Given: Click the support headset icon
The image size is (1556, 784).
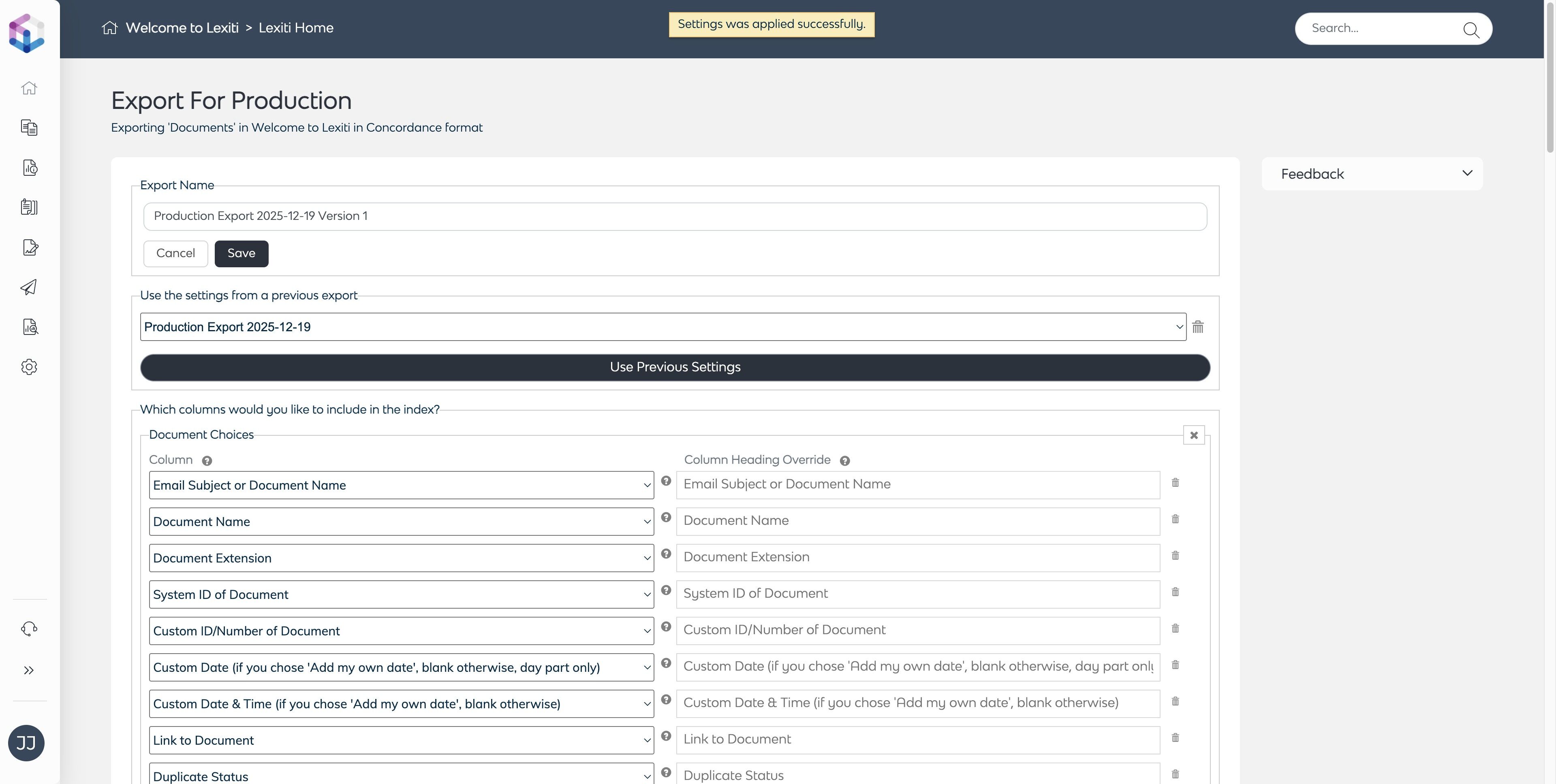Looking at the screenshot, I should (29, 629).
